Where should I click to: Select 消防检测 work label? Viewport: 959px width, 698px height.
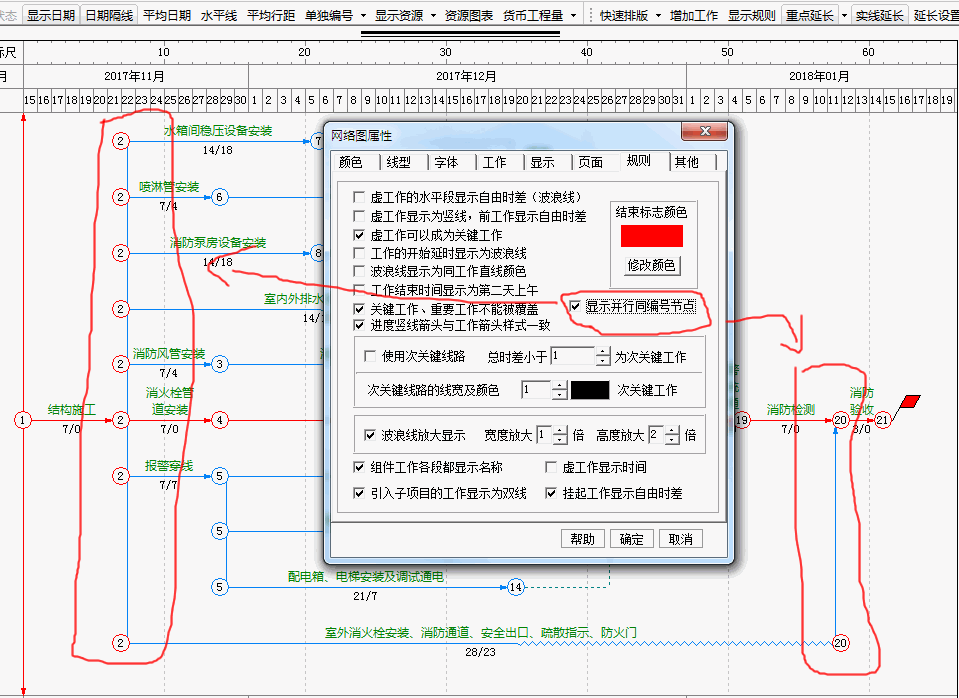pos(791,409)
